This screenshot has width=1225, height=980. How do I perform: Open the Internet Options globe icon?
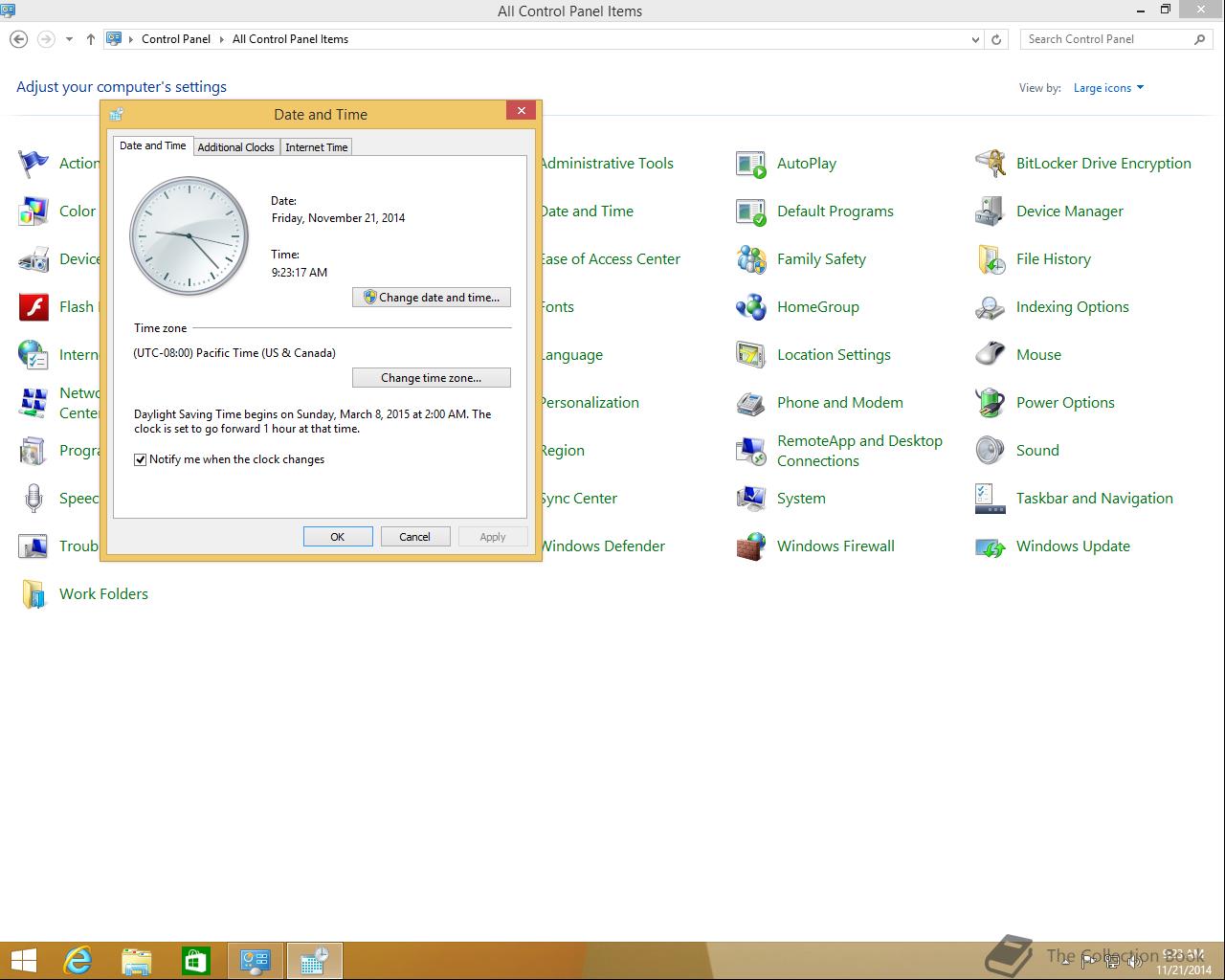(x=33, y=355)
